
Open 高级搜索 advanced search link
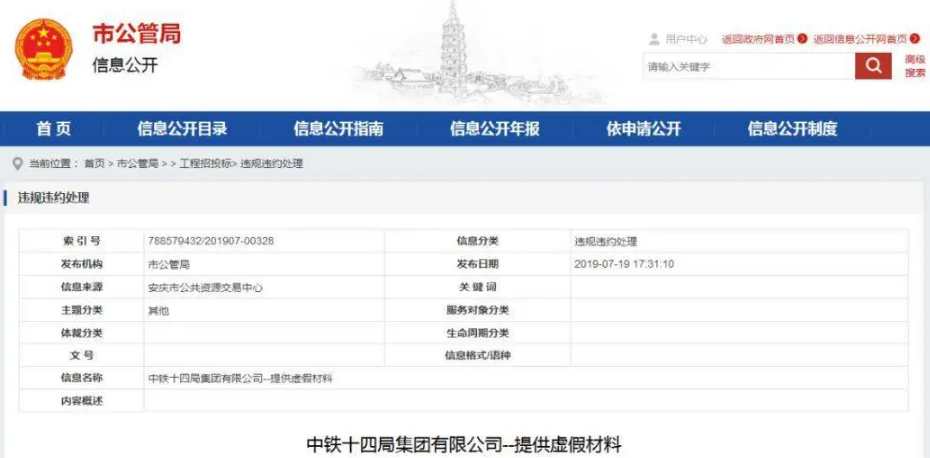(915, 66)
